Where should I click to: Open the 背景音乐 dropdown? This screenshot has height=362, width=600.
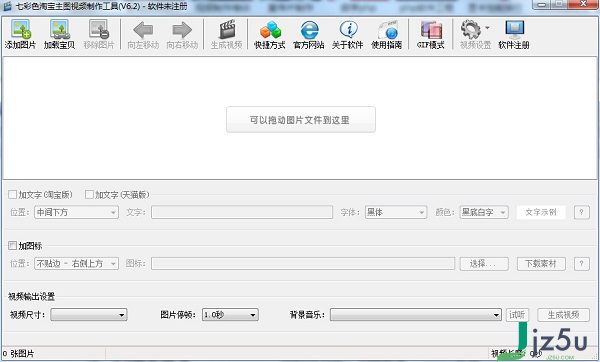pyautogui.click(x=416, y=315)
